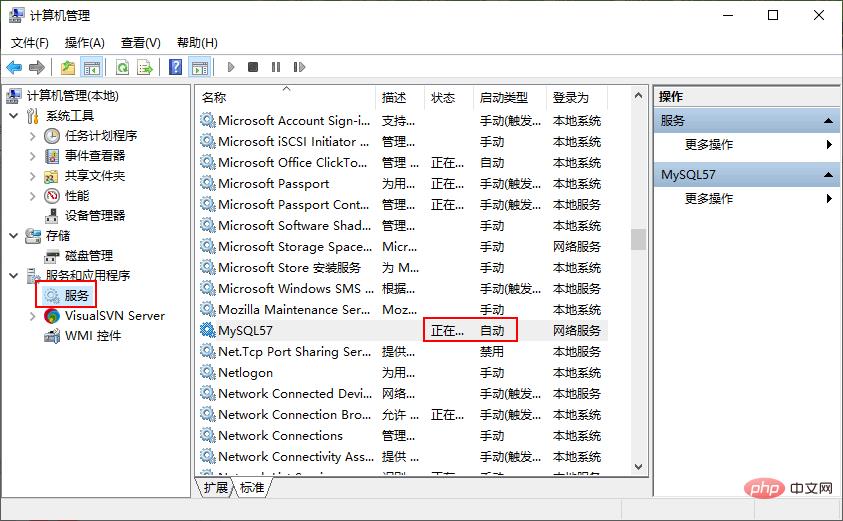843x521 pixels.
Task: Click the Up one level folder icon
Action: pos(68,67)
